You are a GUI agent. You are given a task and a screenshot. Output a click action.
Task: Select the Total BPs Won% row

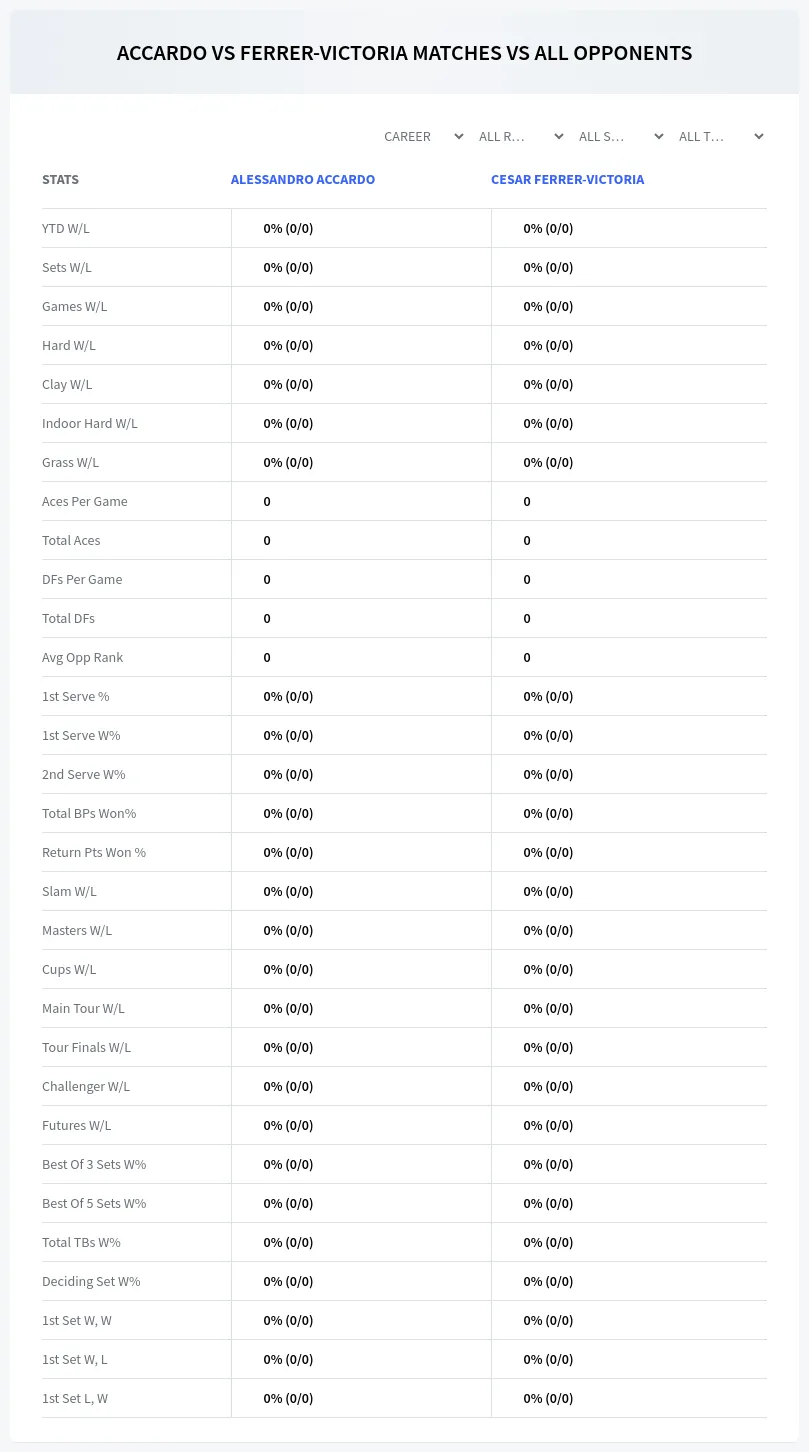[x=404, y=813]
